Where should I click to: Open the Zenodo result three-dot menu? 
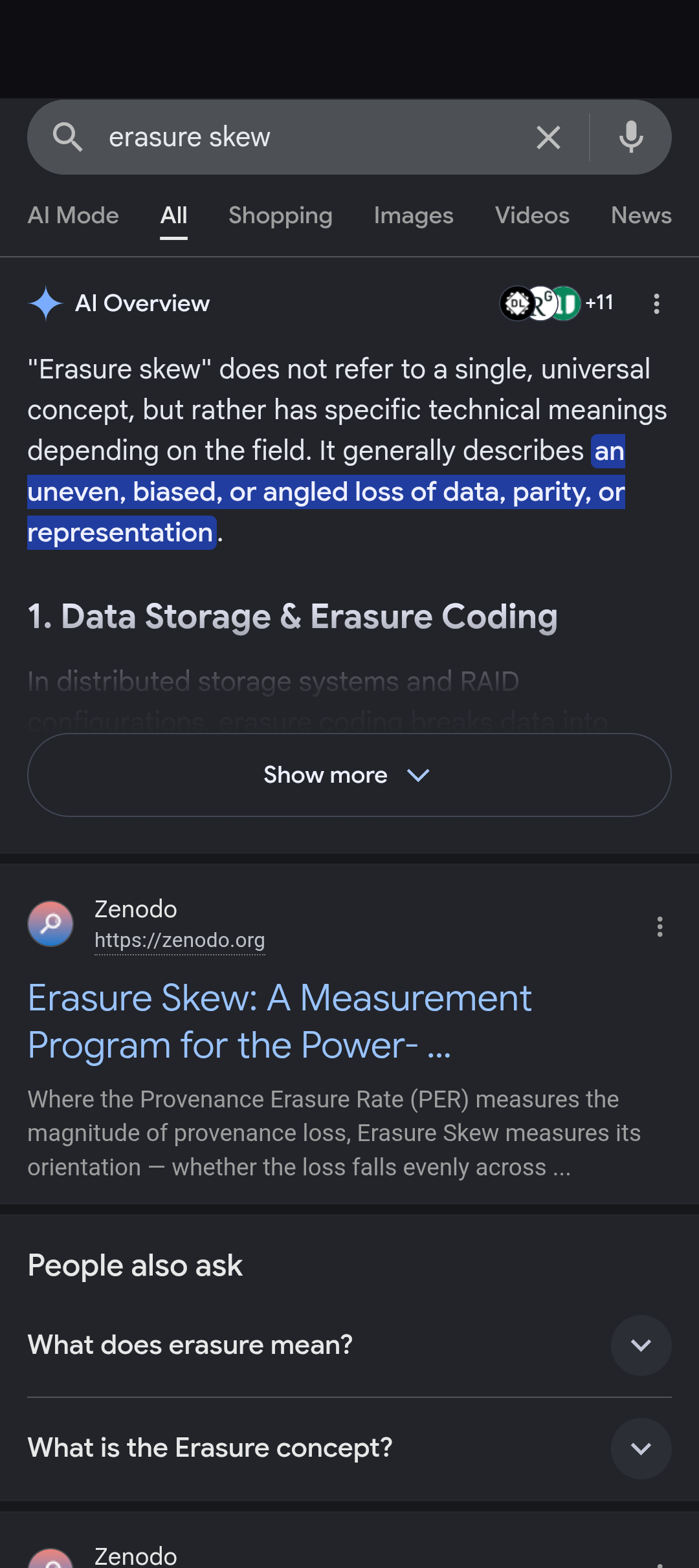(660, 926)
